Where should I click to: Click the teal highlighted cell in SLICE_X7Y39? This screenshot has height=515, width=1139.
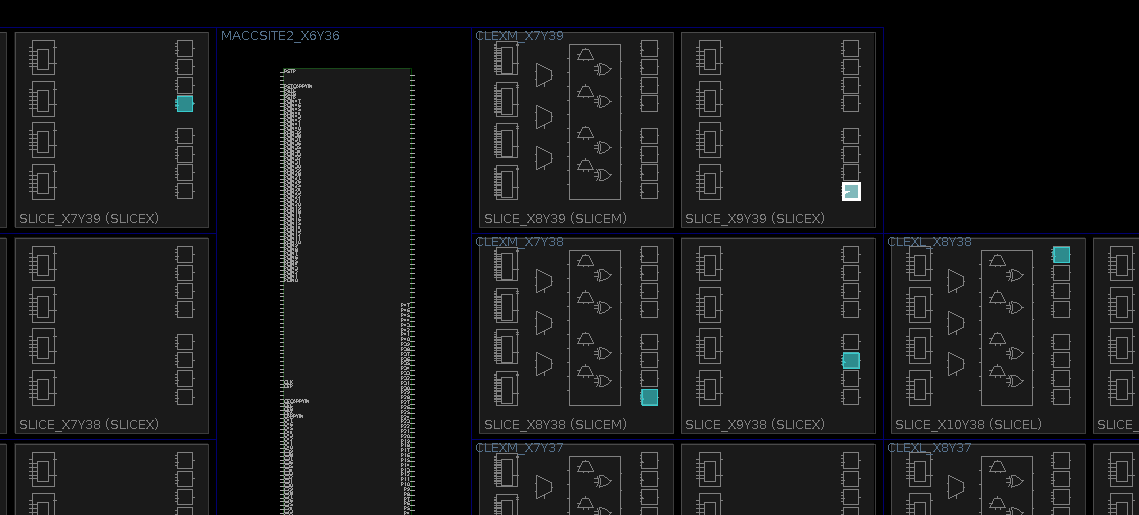click(x=184, y=103)
